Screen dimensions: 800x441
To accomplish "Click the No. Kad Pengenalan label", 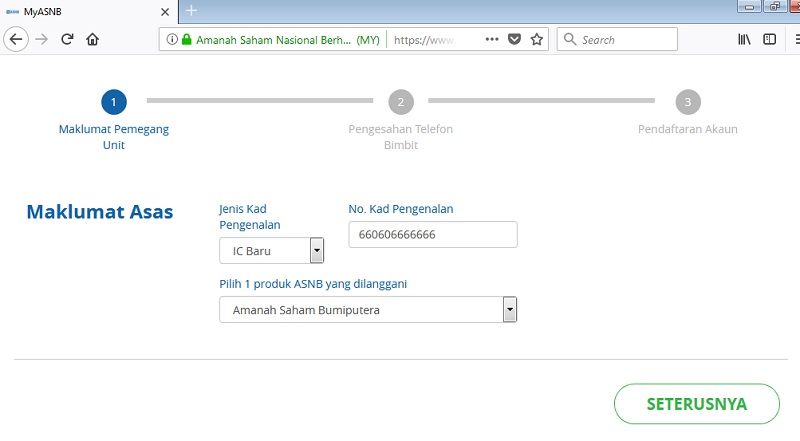I will click(x=401, y=209).
